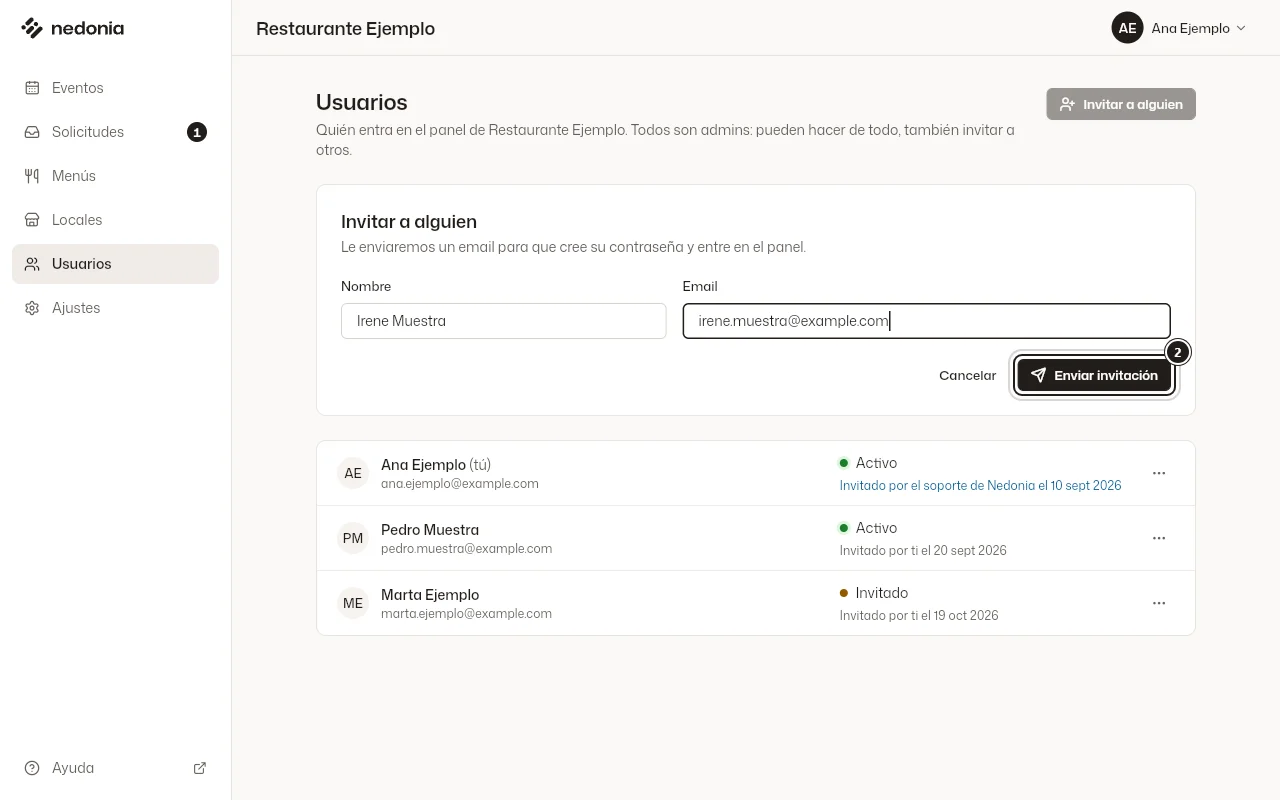Expand the Ana Ejemplo account dropdown chevron

pos(1241,28)
